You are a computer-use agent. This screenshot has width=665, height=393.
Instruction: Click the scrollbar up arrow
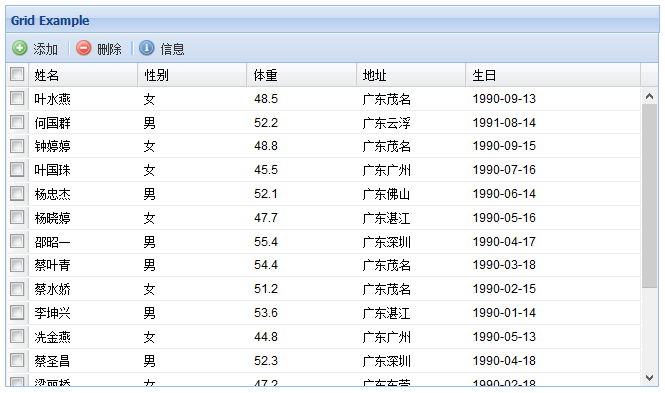click(x=649, y=96)
